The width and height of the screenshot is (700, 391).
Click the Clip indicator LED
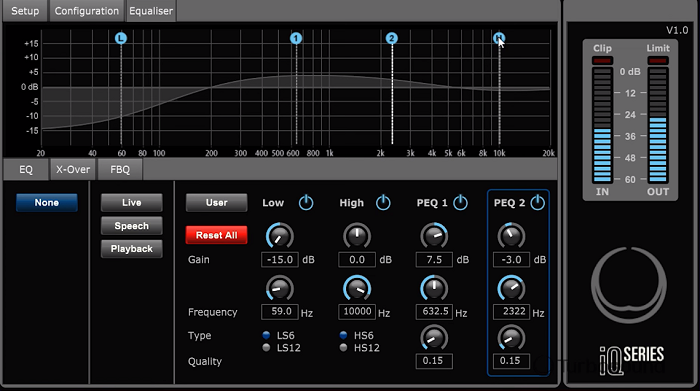(x=602, y=60)
